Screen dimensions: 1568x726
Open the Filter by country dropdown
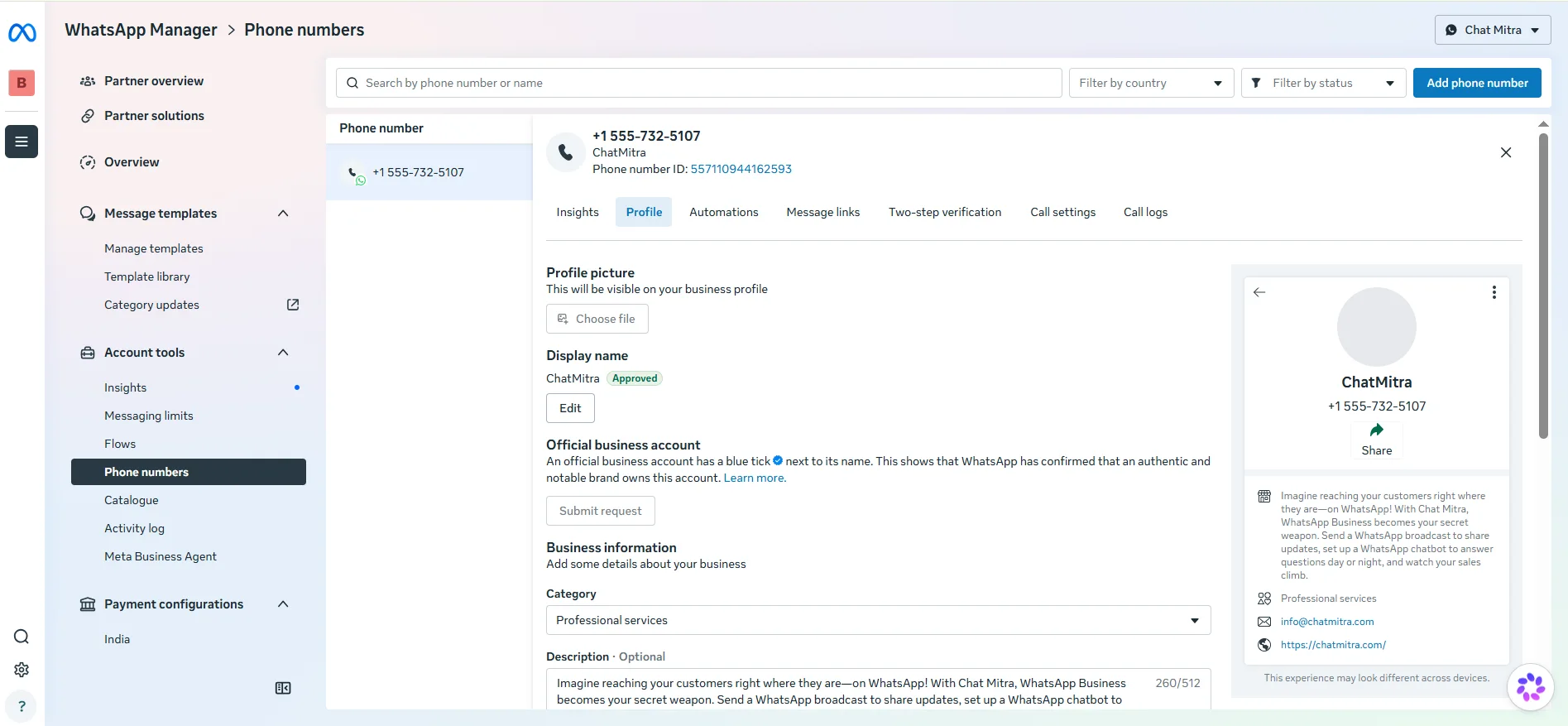(x=1151, y=83)
